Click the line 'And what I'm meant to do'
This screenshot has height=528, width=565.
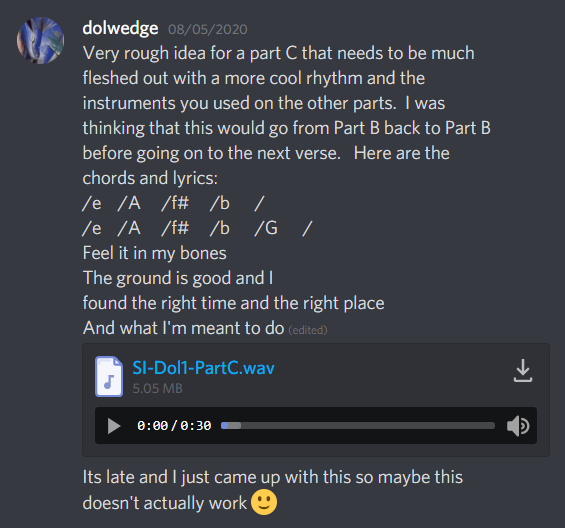coord(183,328)
